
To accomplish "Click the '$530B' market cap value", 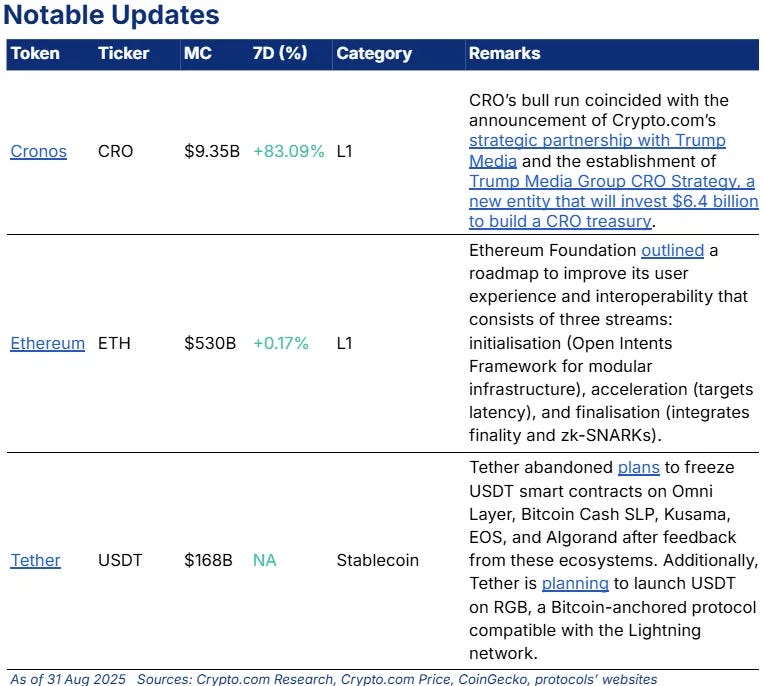I will pyautogui.click(x=210, y=343).
